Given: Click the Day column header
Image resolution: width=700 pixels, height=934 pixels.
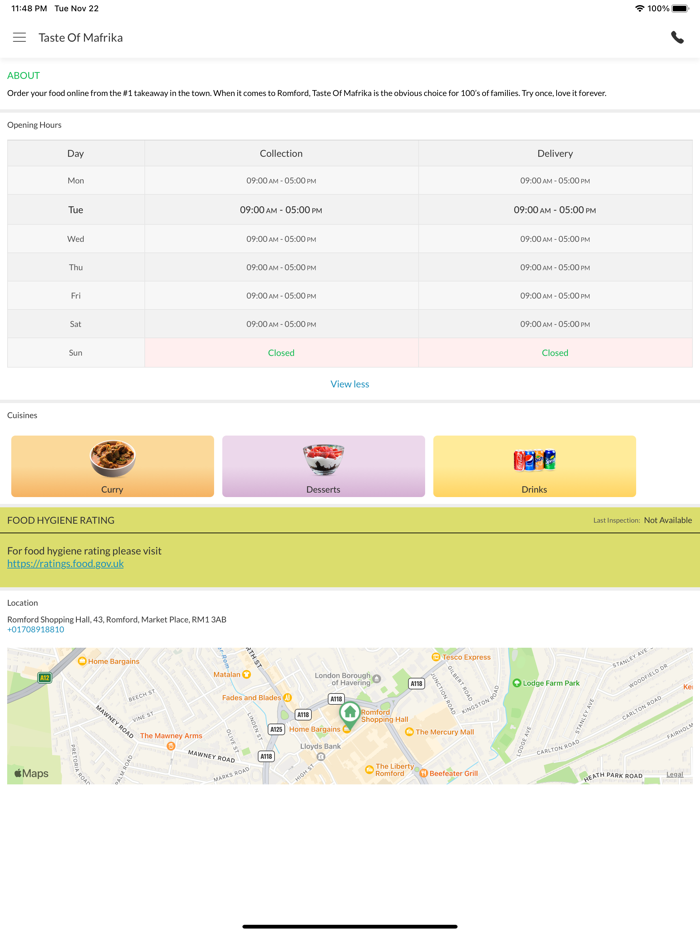Looking at the screenshot, I should click(x=76, y=154).
